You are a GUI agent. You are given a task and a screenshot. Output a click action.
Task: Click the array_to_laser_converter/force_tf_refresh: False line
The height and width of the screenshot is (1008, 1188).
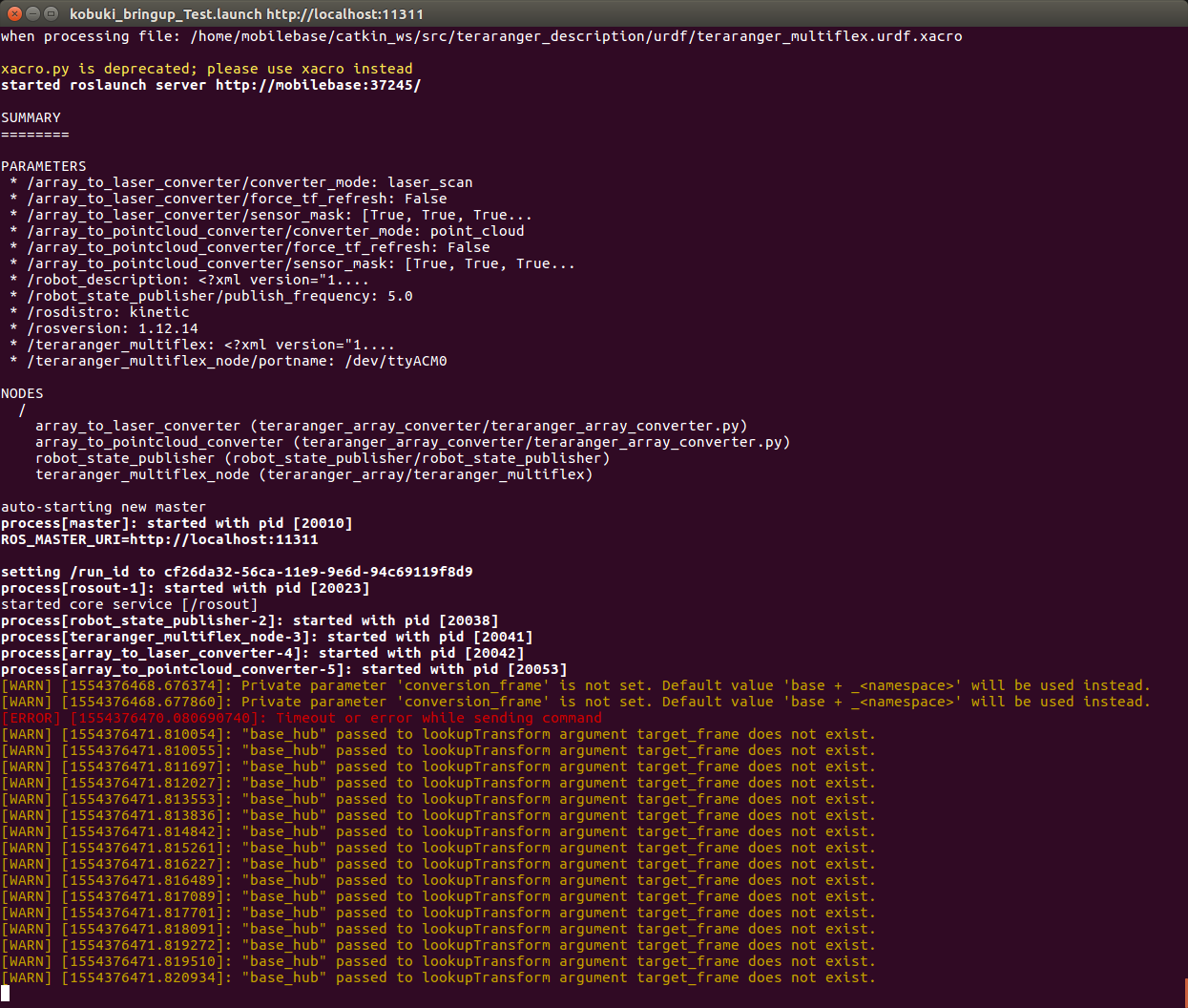coord(228,199)
